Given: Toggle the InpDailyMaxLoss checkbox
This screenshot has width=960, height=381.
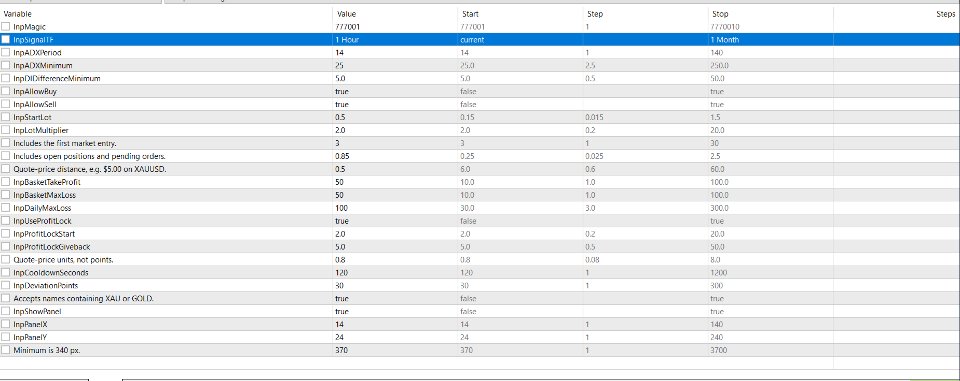Looking at the screenshot, I should pos(6,208).
